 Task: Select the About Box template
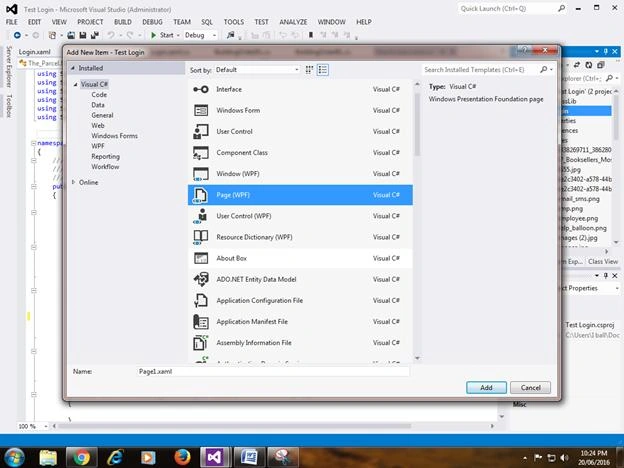tap(300, 258)
